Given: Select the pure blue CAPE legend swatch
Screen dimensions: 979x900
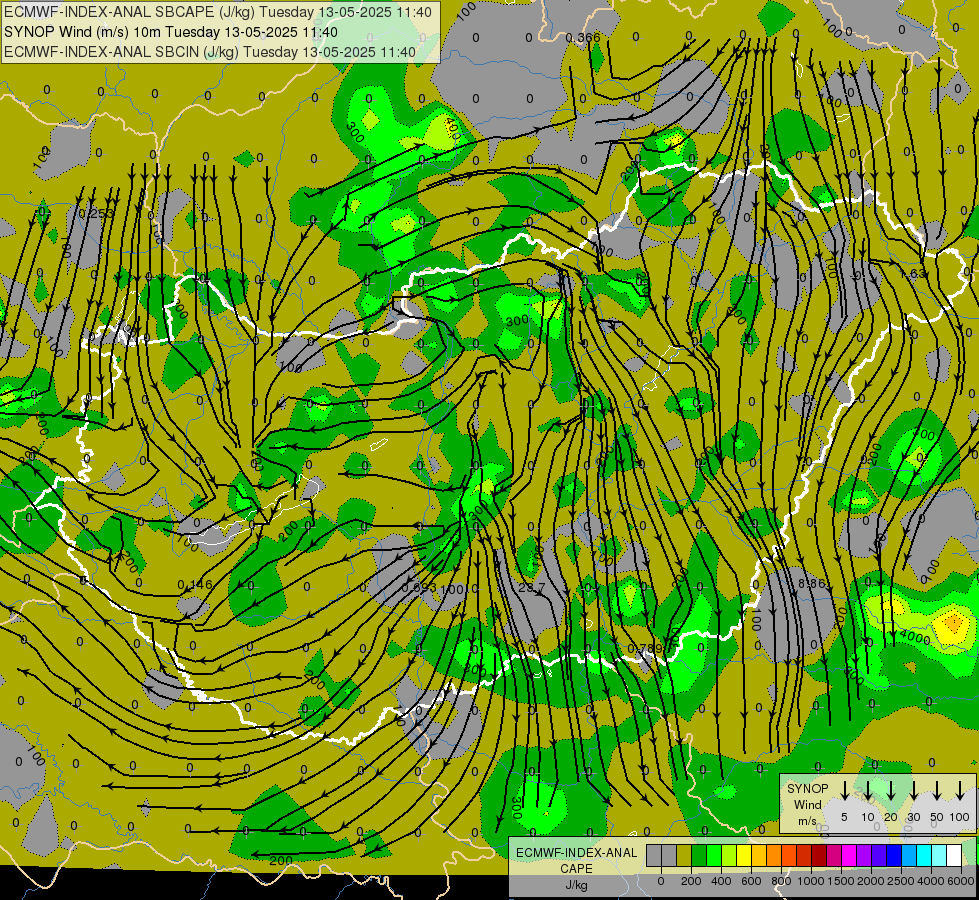Looking at the screenshot, I should tap(895, 855).
